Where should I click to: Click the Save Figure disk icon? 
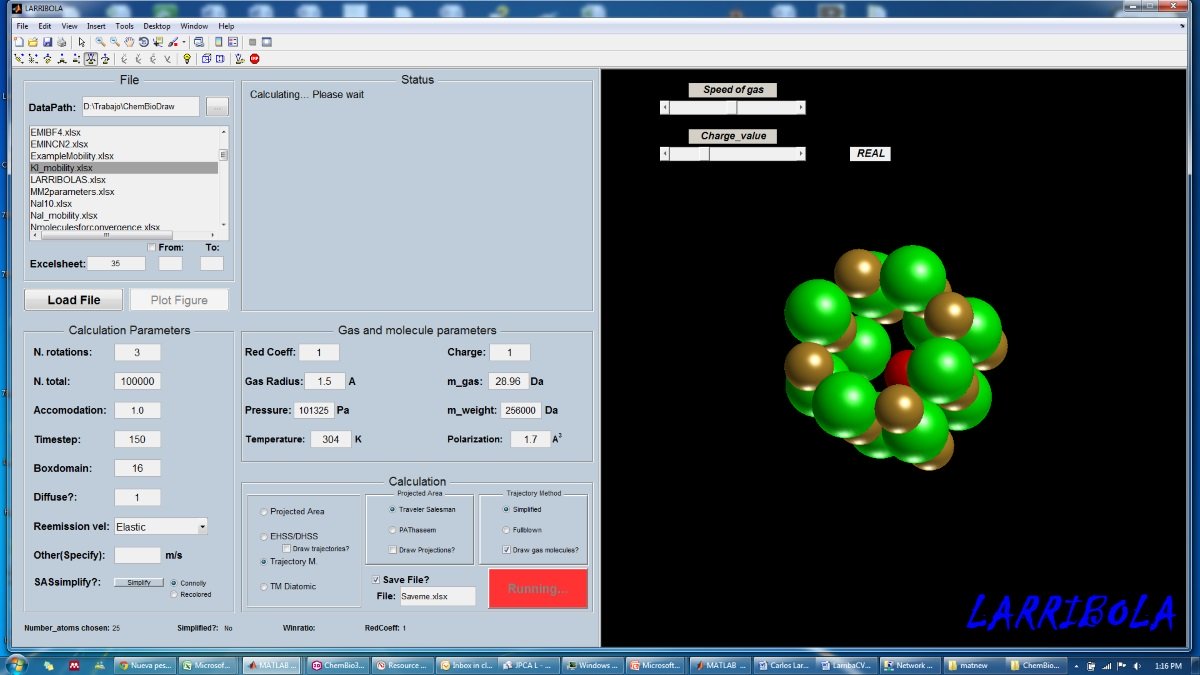point(47,42)
